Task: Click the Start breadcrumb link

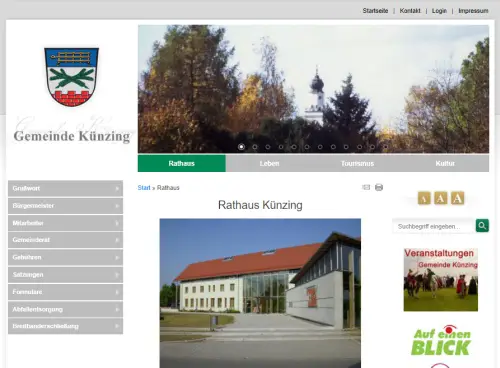Action: 144,188
